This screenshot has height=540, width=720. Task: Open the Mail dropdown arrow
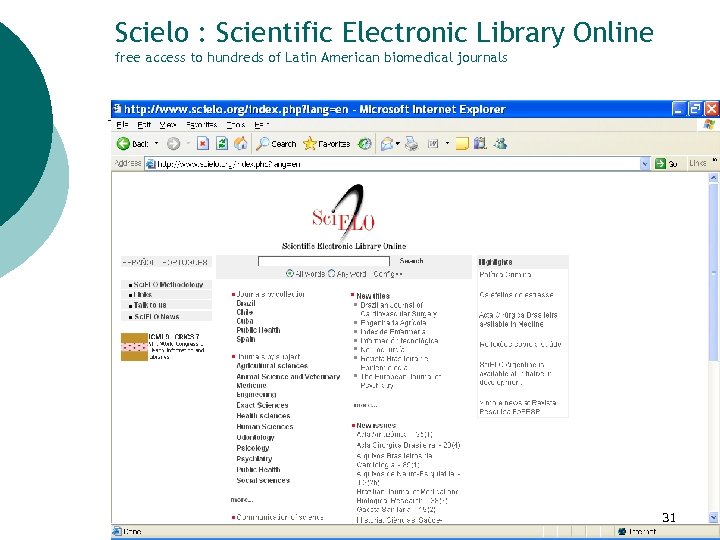[398, 144]
